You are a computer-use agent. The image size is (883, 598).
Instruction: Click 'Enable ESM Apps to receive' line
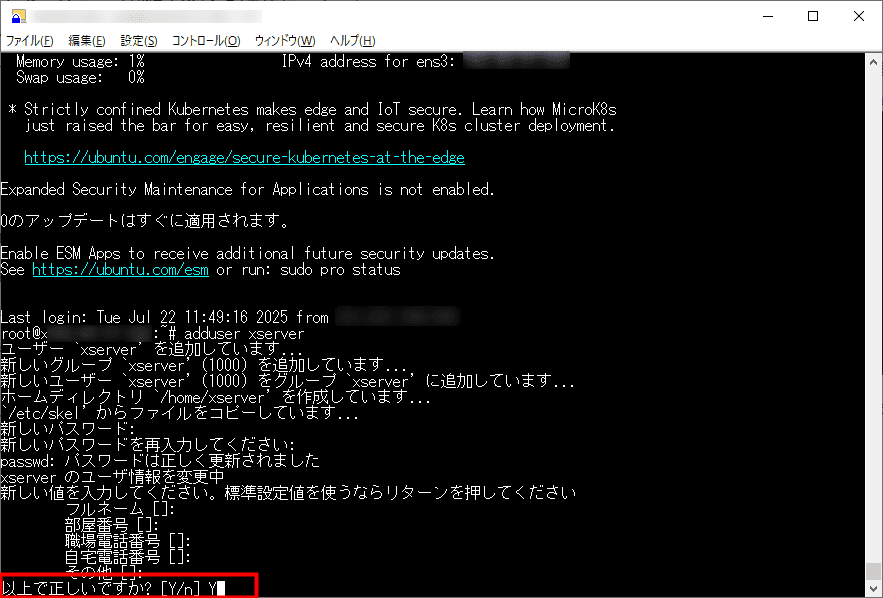tap(248, 254)
